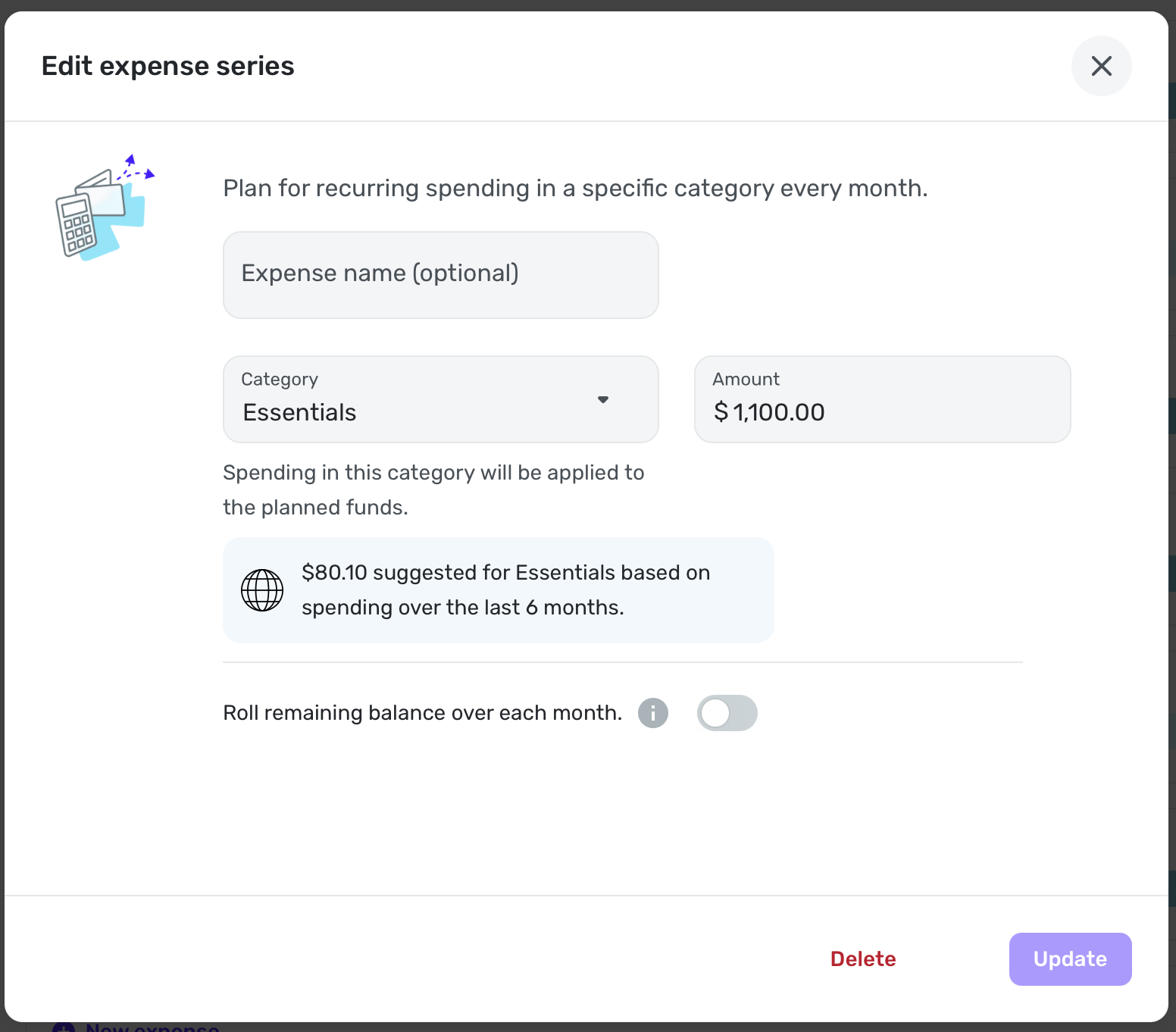Click the partially hidden New expense link
Screen dimensions: 1176x1032
pyautogui.click(x=152, y=1027)
